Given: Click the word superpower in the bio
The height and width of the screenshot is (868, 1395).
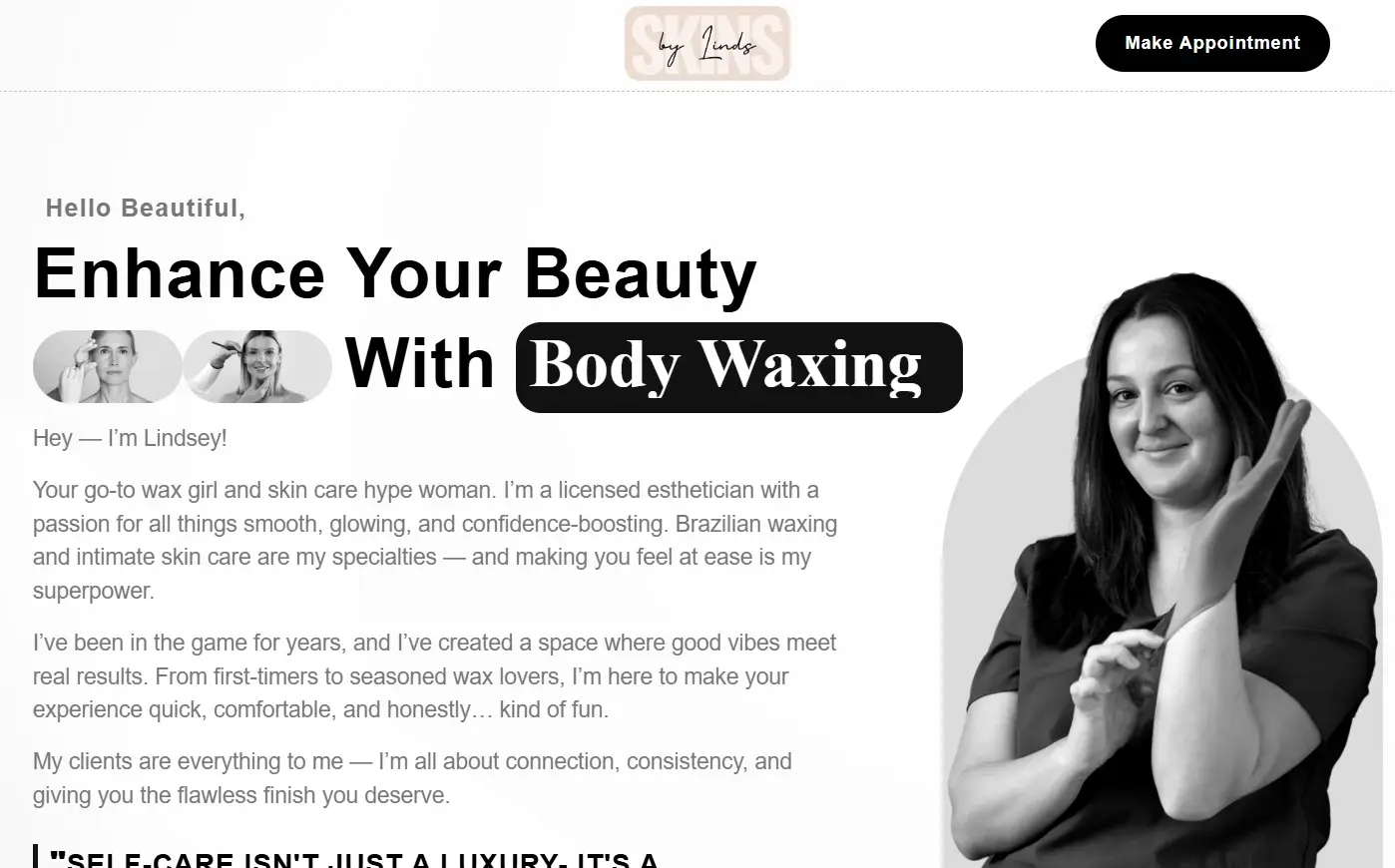Looking at the screenshot, I should (x=94, y=591).
